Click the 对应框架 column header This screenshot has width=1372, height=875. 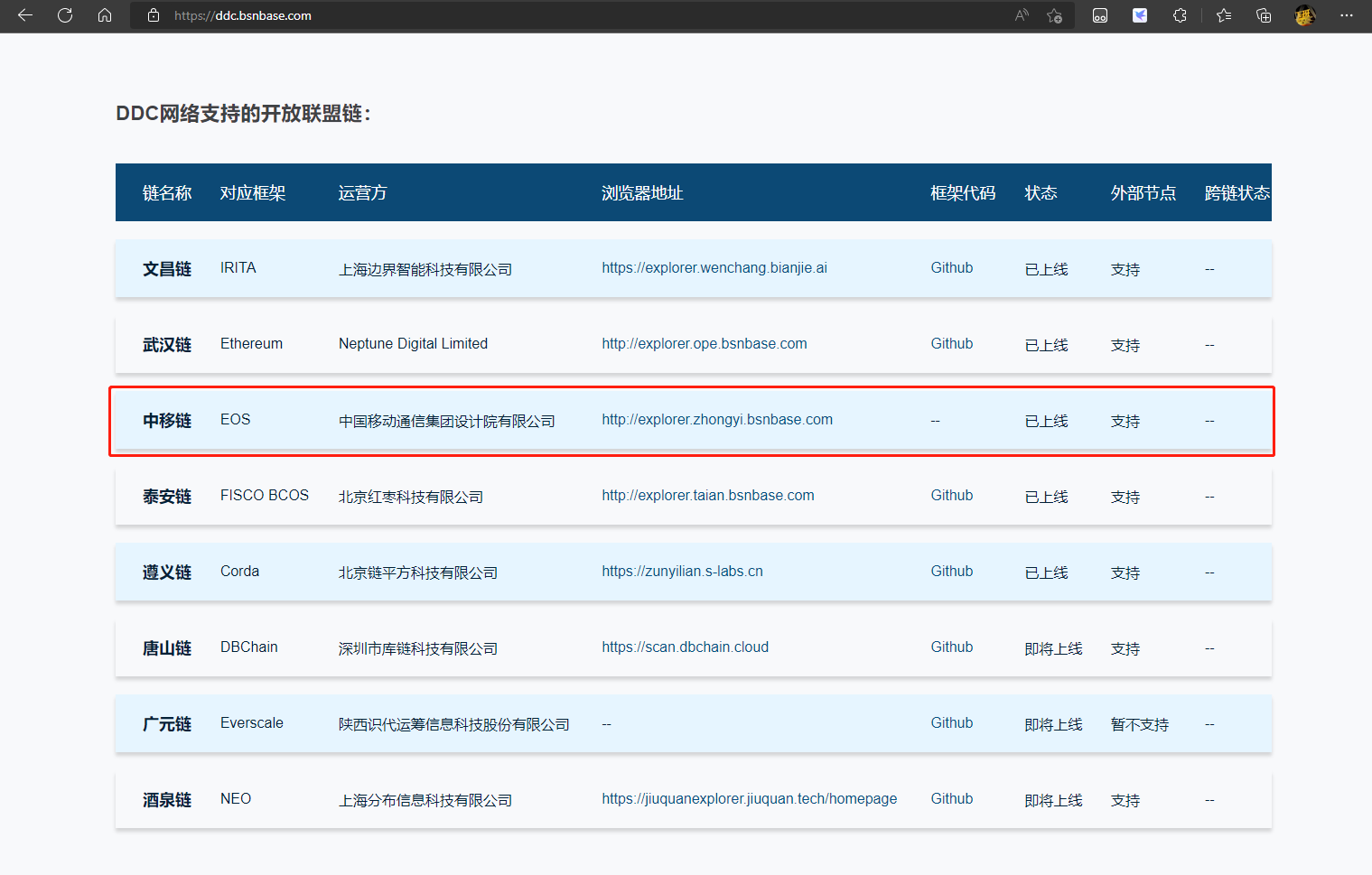(x=253, y=193)
